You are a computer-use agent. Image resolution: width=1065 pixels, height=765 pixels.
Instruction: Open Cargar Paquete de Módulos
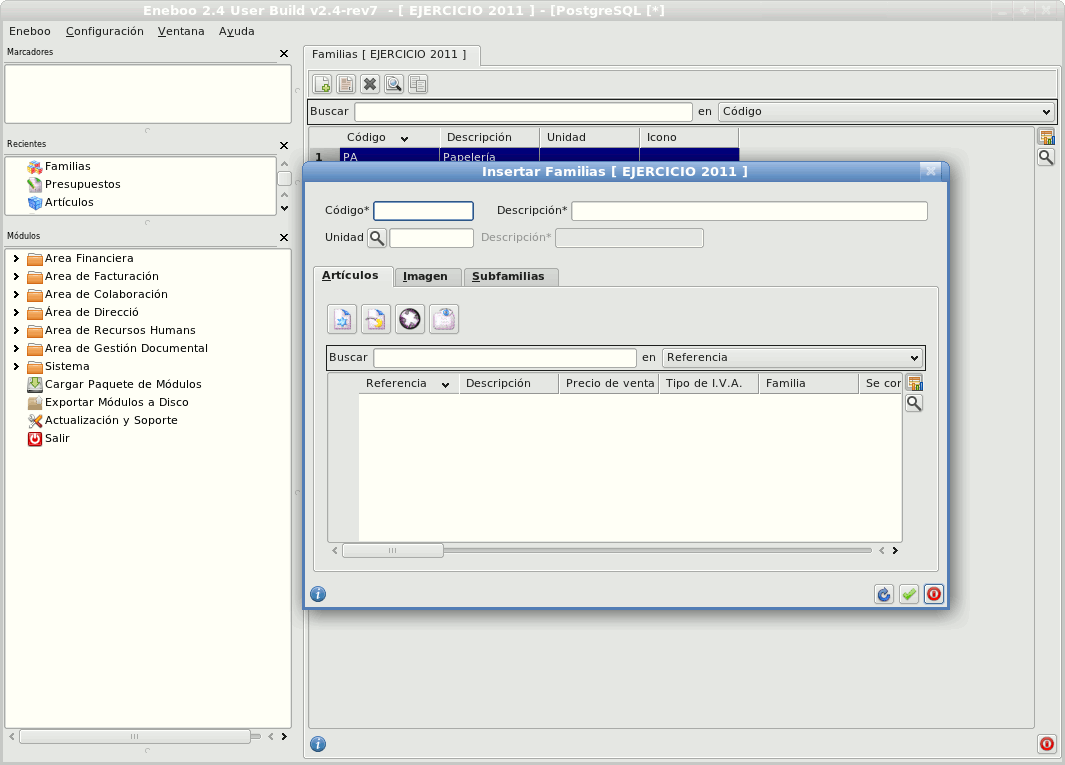123,384
